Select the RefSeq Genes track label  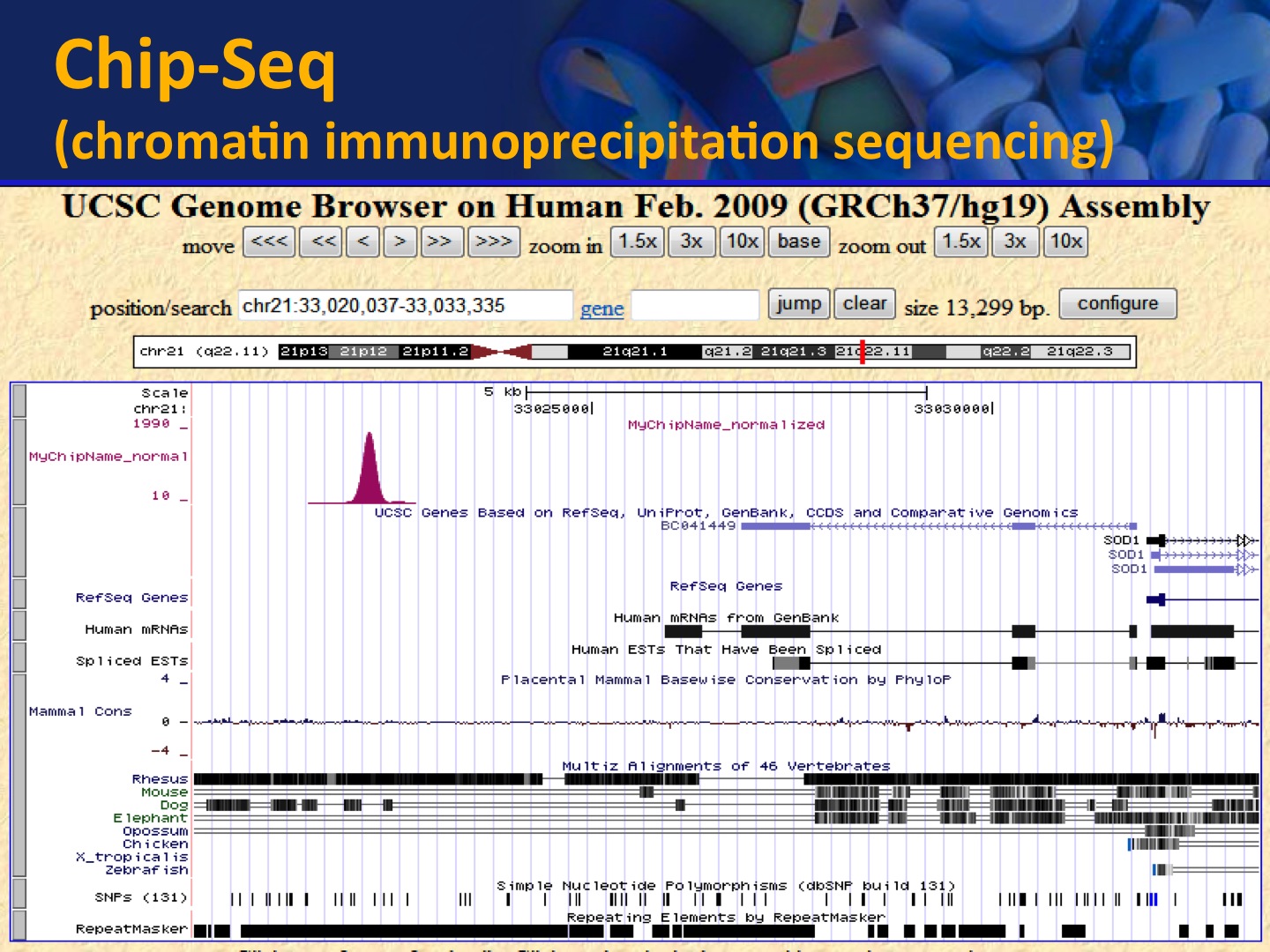(x=131, y=598)
